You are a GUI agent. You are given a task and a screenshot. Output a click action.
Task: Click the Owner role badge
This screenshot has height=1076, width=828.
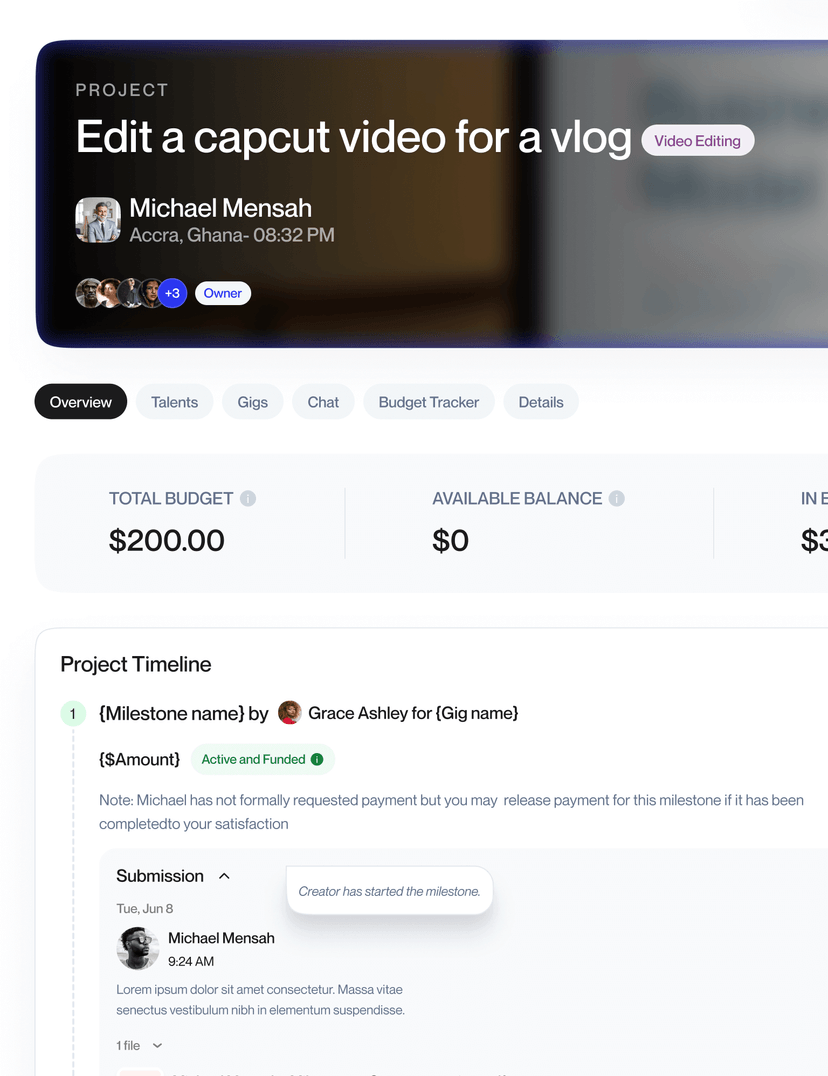pyautogui.click(x=223, y=293)
